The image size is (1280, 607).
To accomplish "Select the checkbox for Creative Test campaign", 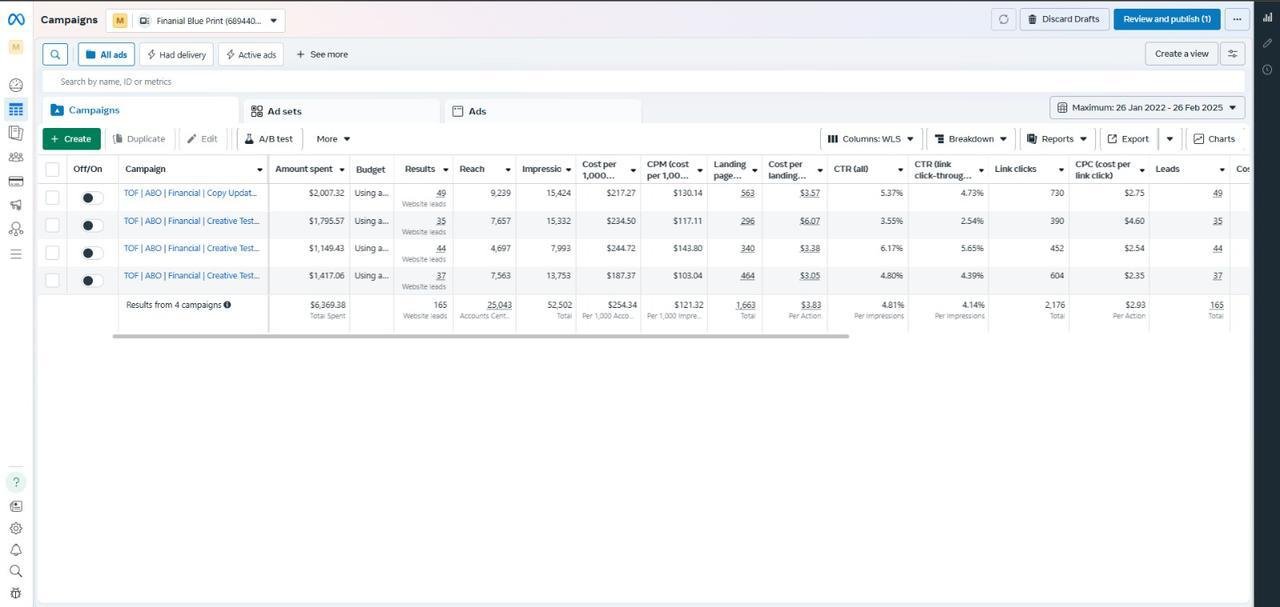I will click(52, 225).
